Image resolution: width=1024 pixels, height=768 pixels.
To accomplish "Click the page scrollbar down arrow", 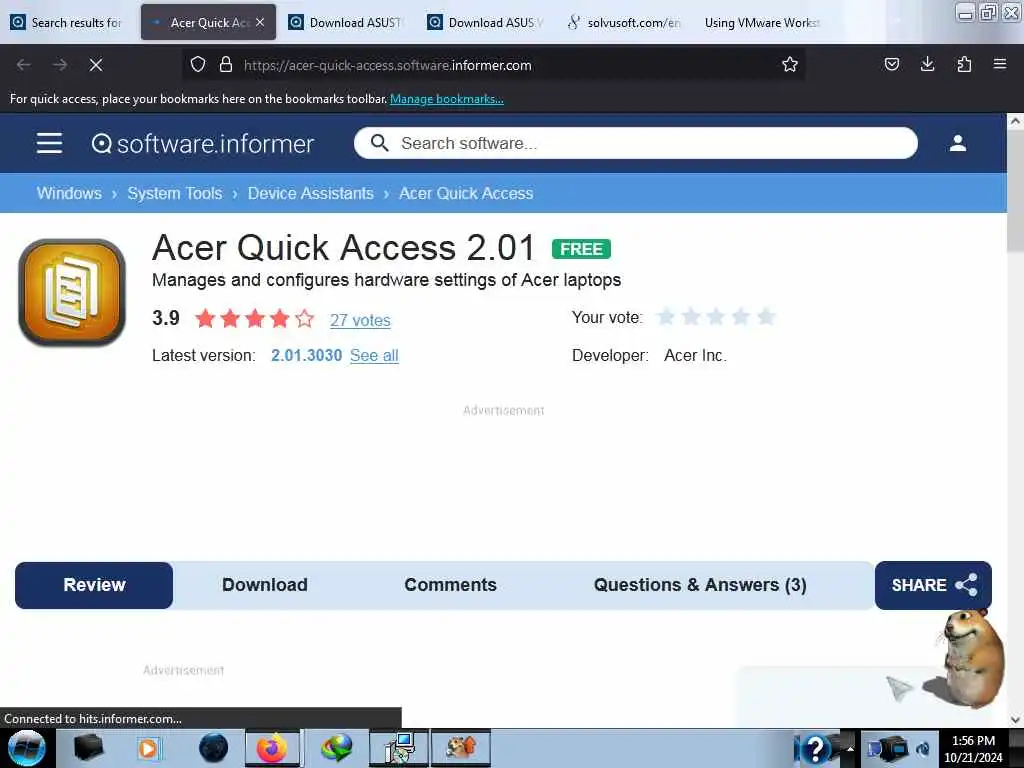I will pos(1015,719).
